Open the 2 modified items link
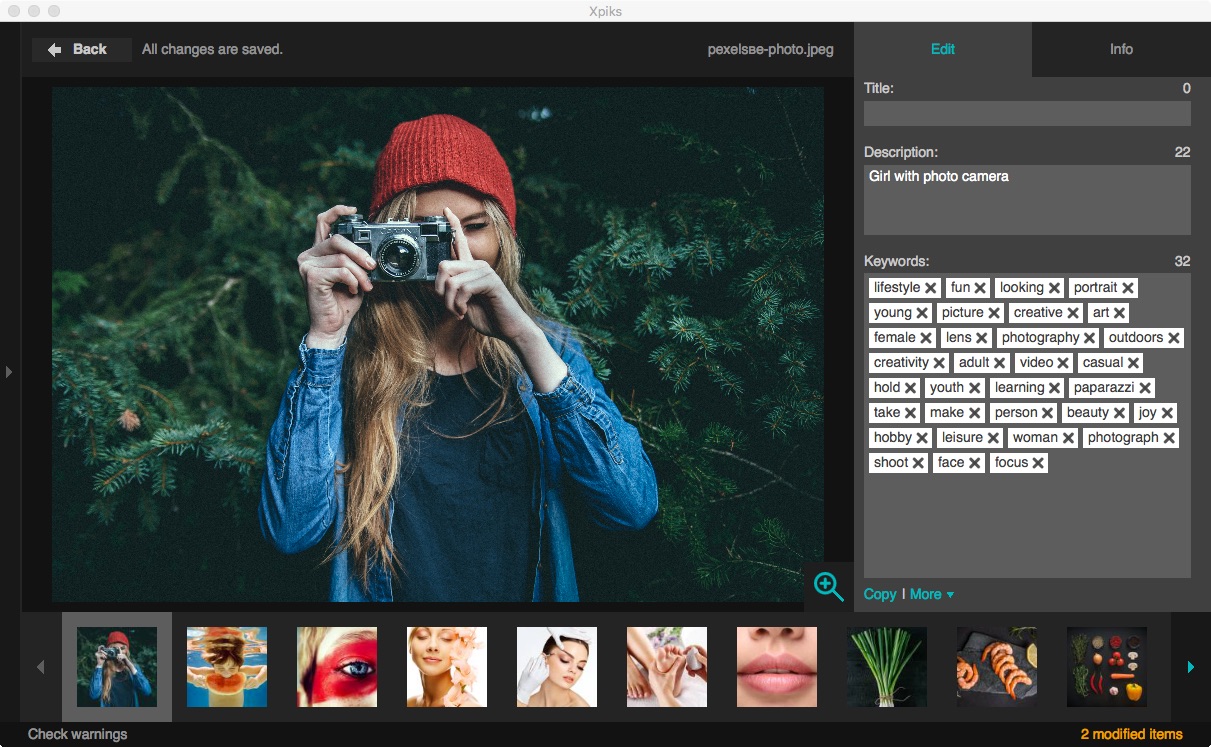The height and width of the screenshot is (747, 1211). pyautogui.click(x=1134, y=733)
